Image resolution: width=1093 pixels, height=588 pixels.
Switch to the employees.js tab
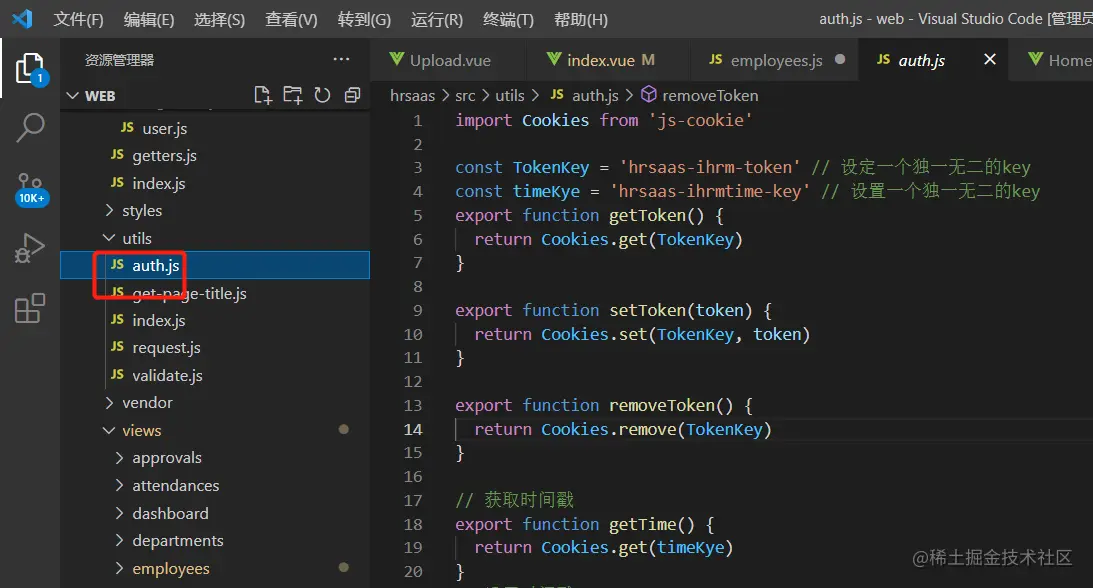[774, 60]
